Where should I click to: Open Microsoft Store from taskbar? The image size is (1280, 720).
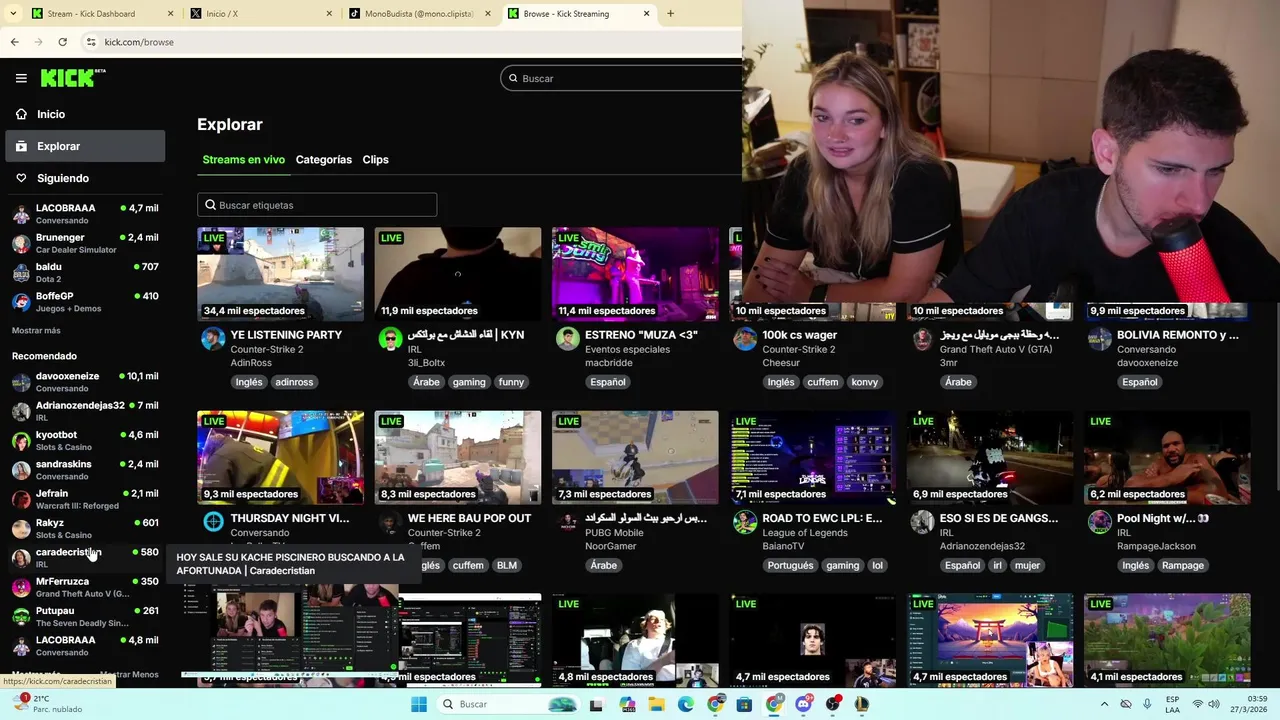pos(744,704)
